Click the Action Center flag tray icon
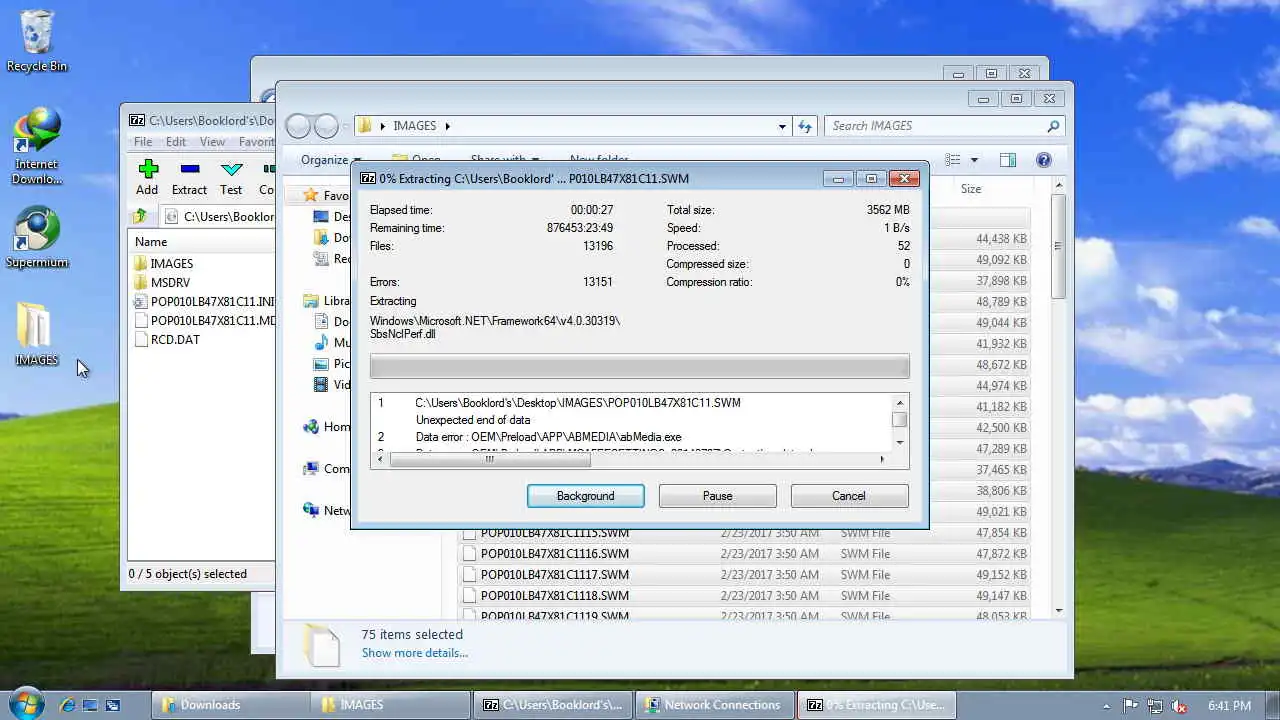 pyautogui.click(x=1132, y=706)
